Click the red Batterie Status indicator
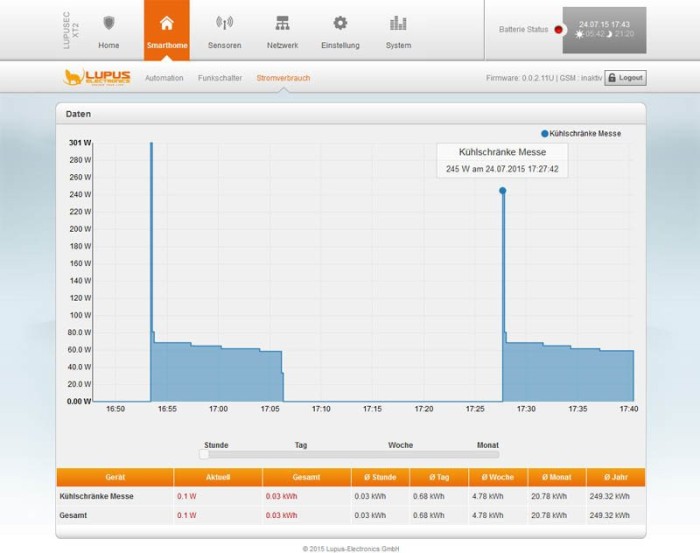 pos(558,30)
